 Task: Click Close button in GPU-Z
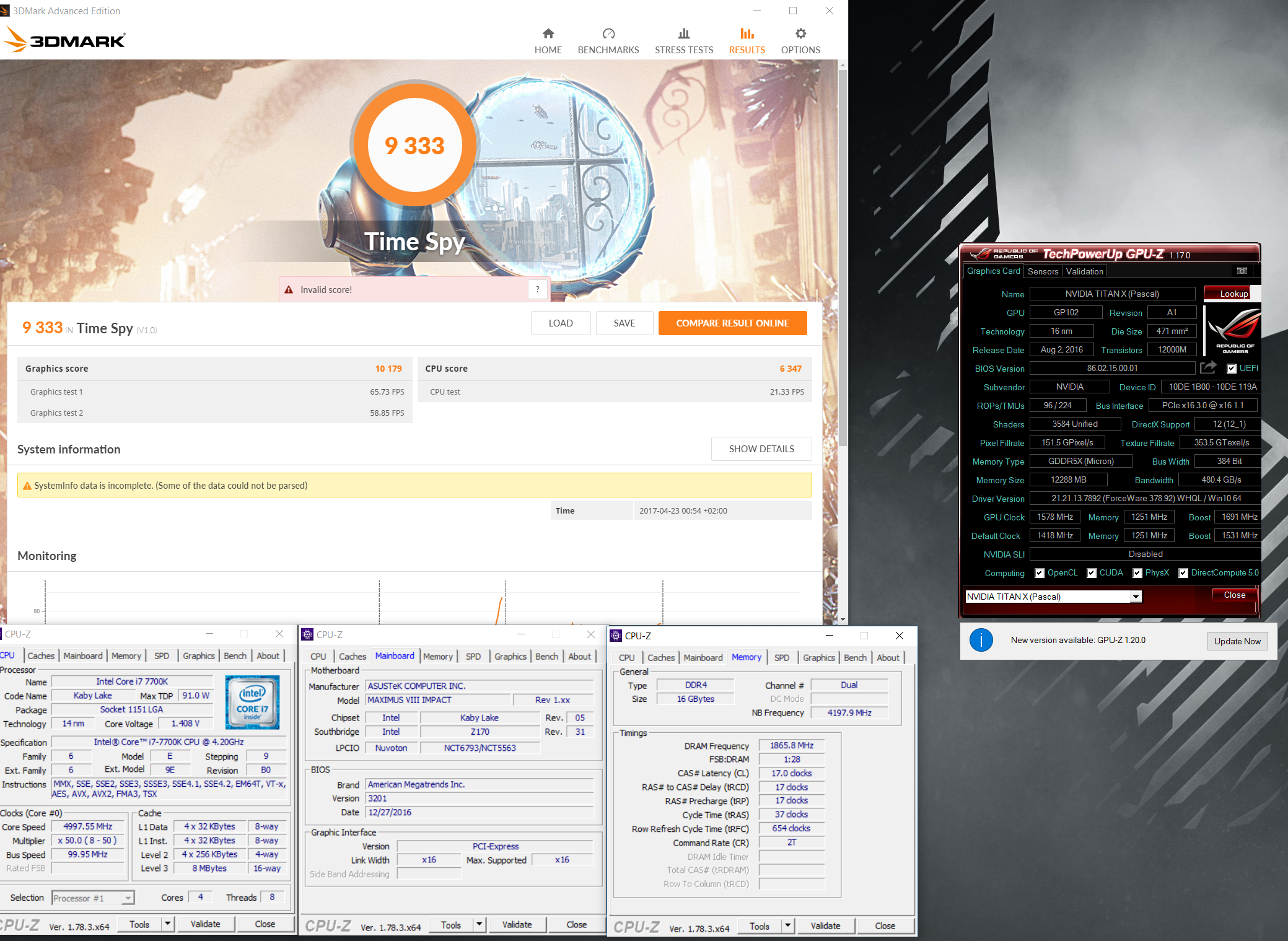click(x=1234, y=595)
